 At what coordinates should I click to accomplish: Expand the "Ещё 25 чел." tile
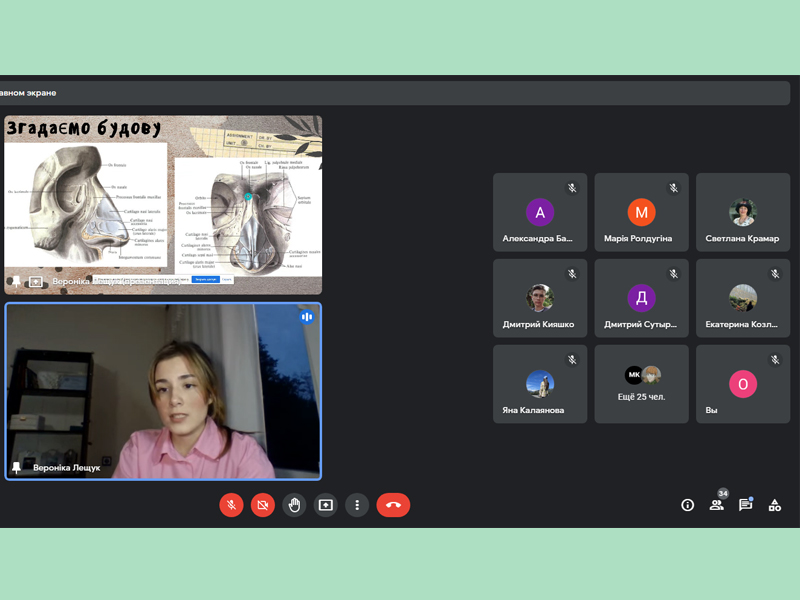641,384
